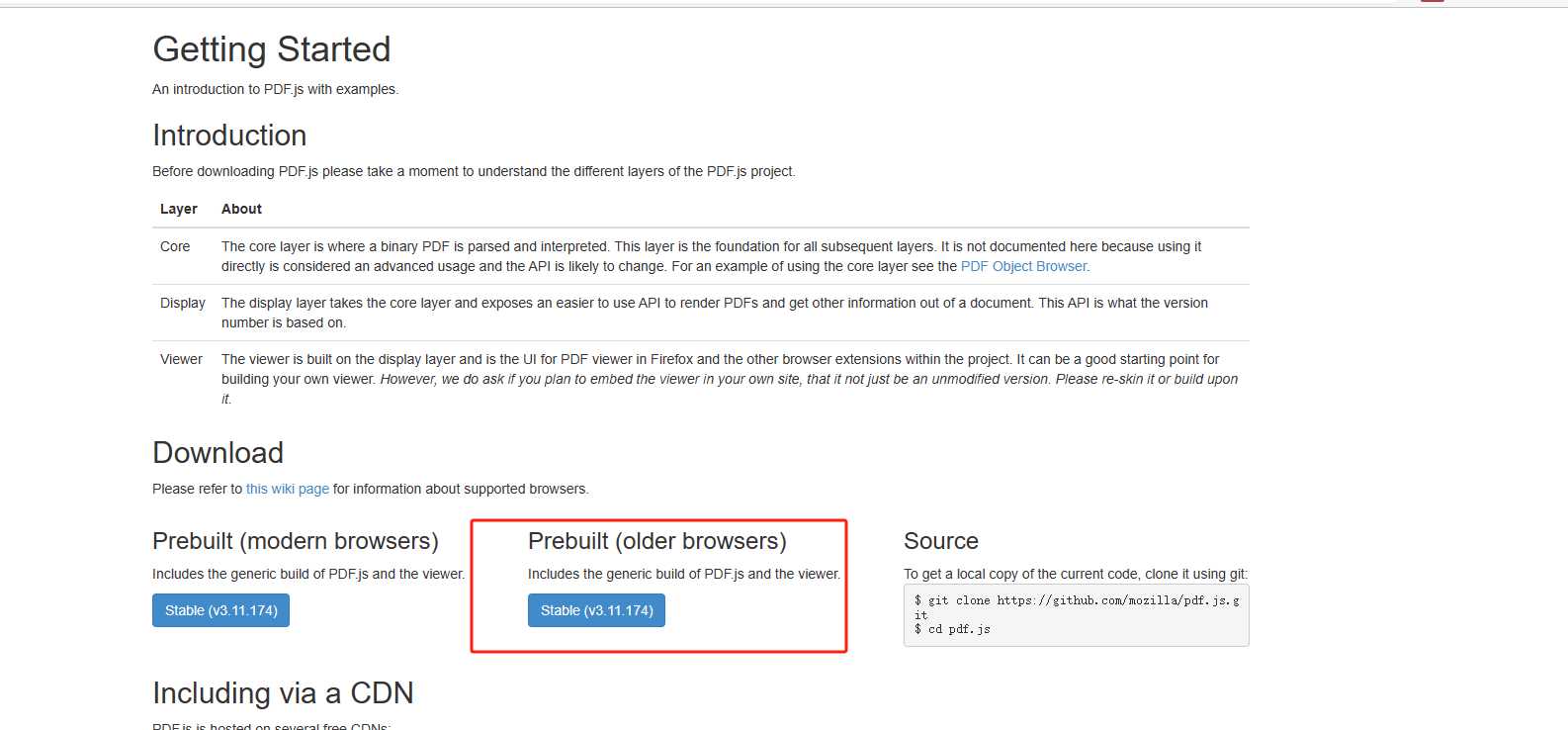Click the 'Core' row in the layer table
The height and width of the screenshot is (730, 1568).
pyautogui.click(x=175, y=246)
